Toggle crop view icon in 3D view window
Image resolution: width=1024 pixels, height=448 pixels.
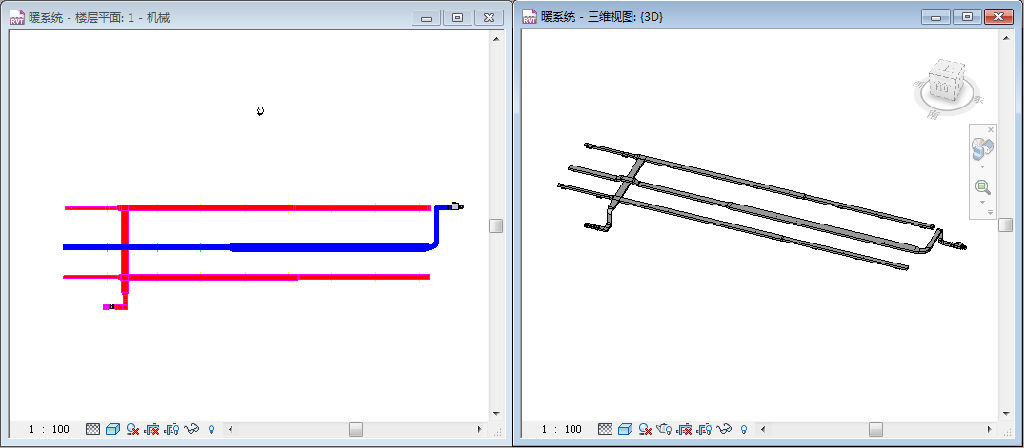(x=684, y=429)
